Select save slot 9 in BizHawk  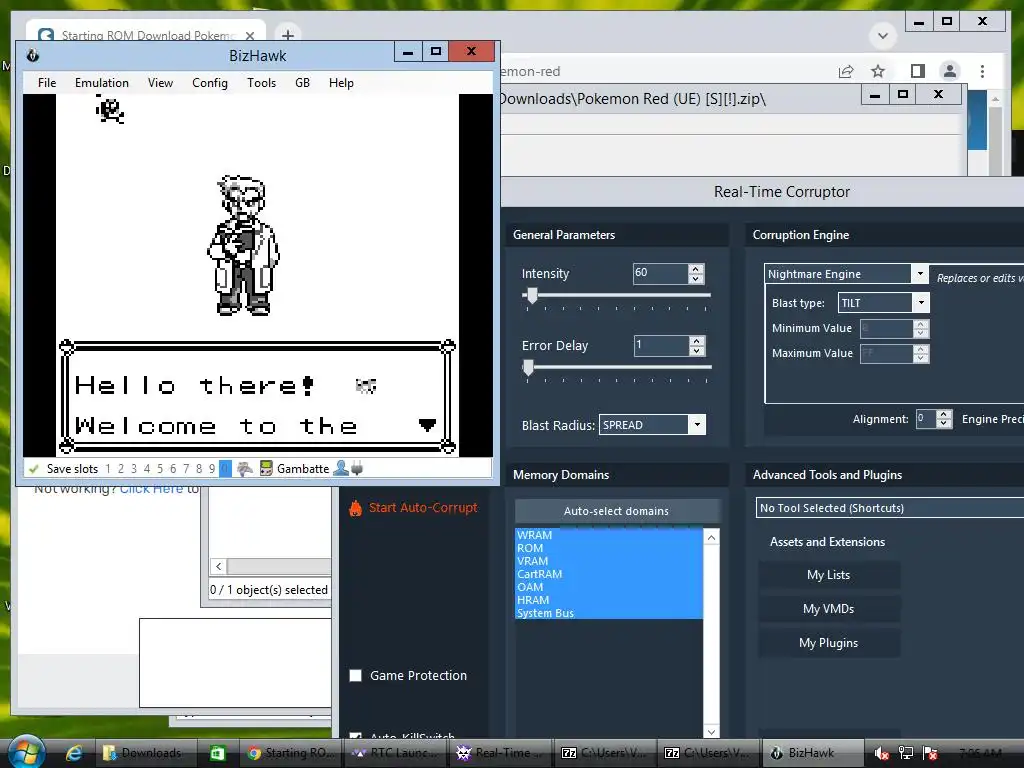pos(212,468)
